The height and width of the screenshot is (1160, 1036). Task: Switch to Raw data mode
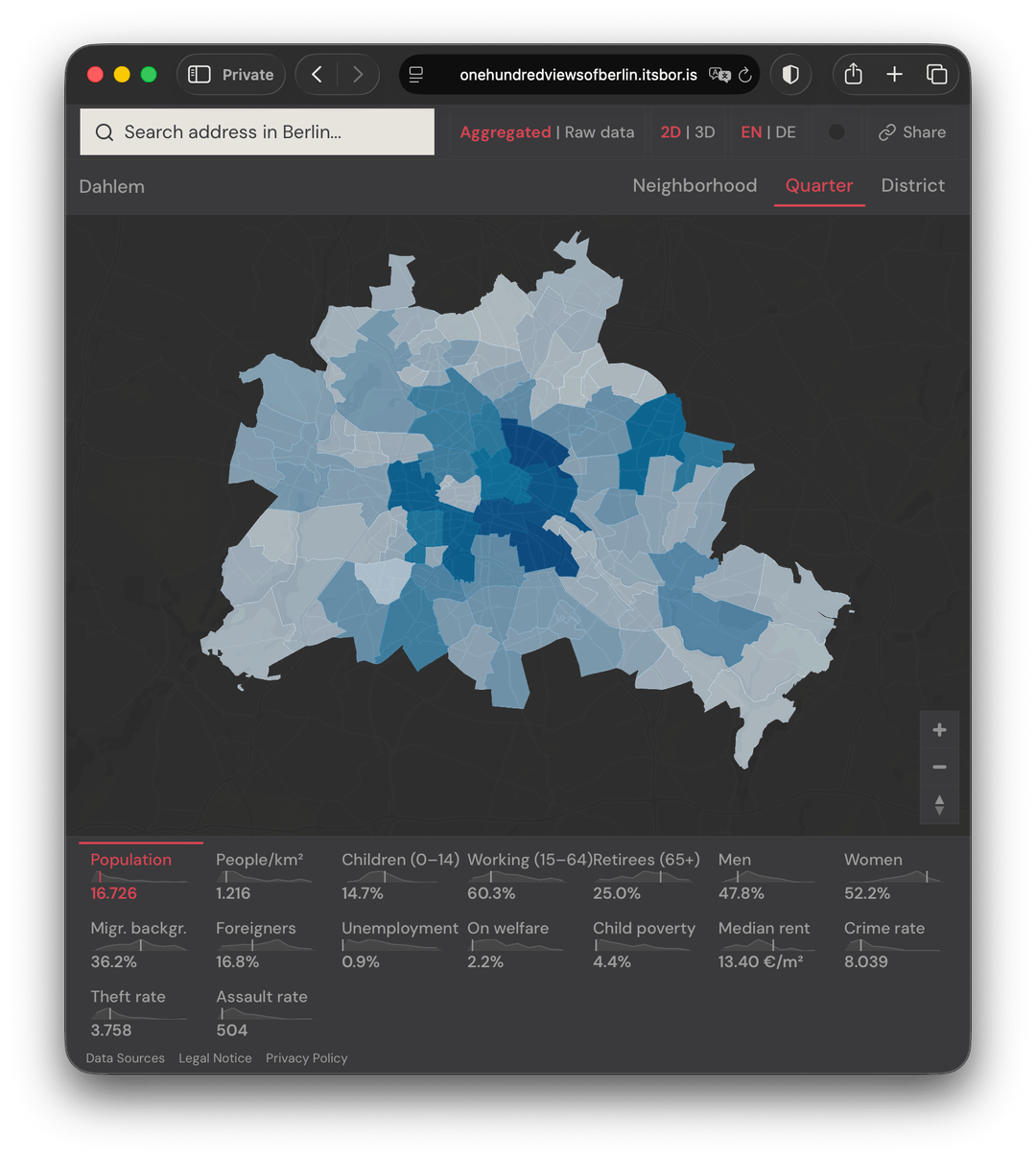[x=600, y=132]
